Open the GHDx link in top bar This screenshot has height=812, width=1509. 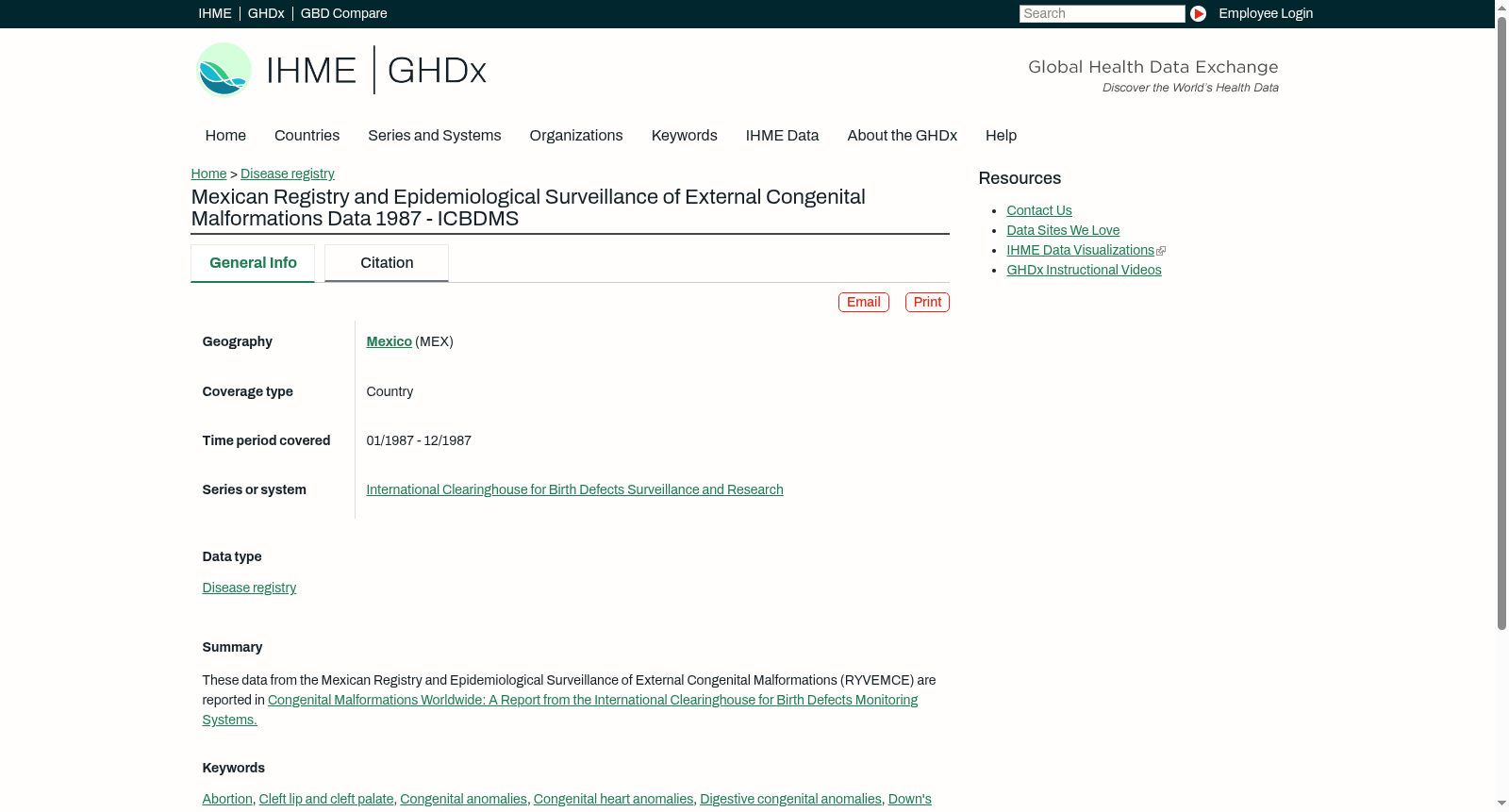click(x=266, y=13)
